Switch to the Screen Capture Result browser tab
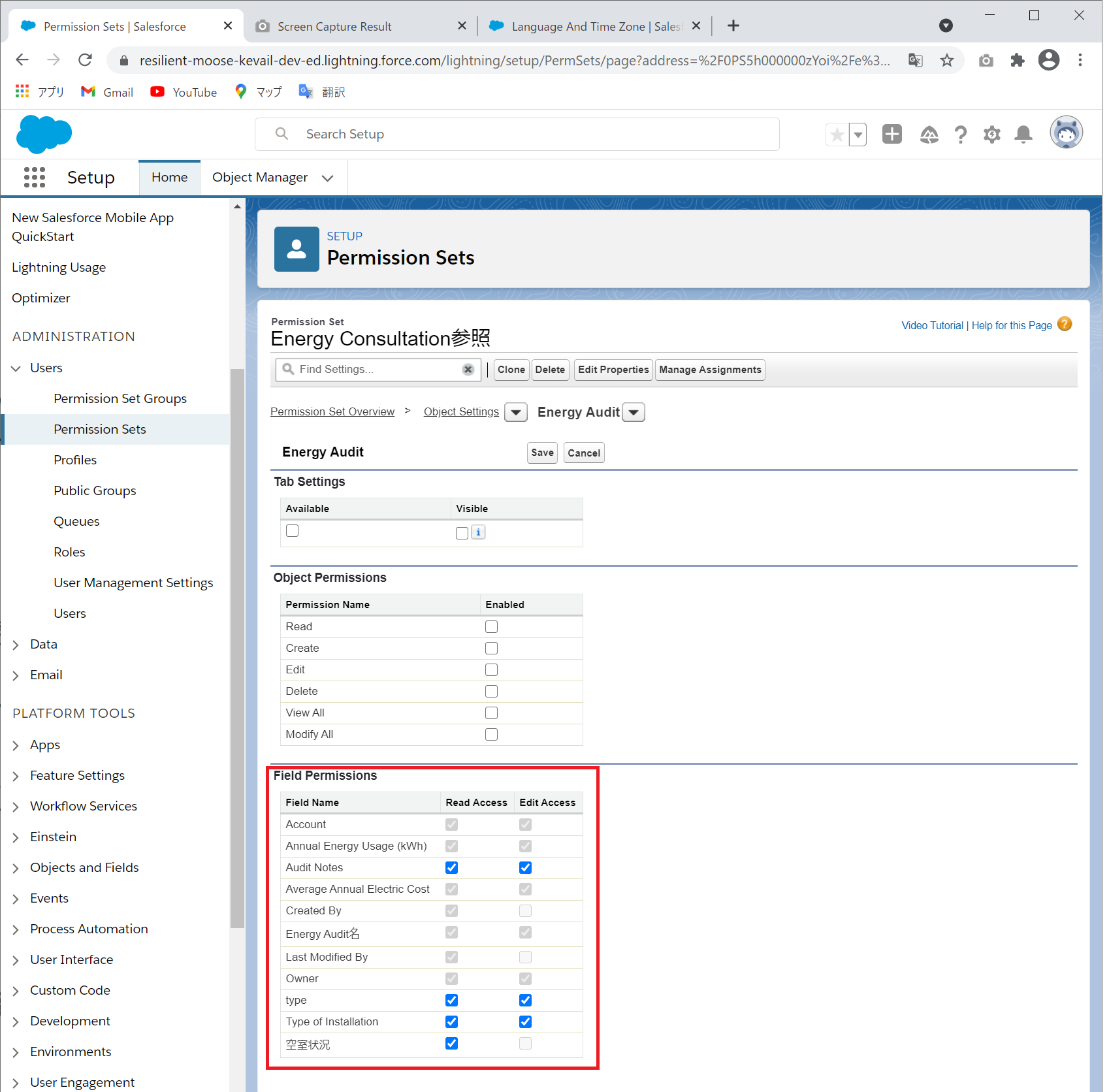This screenshot has width=1109, height=1092. pyautogui.click(x=361, y=26)
